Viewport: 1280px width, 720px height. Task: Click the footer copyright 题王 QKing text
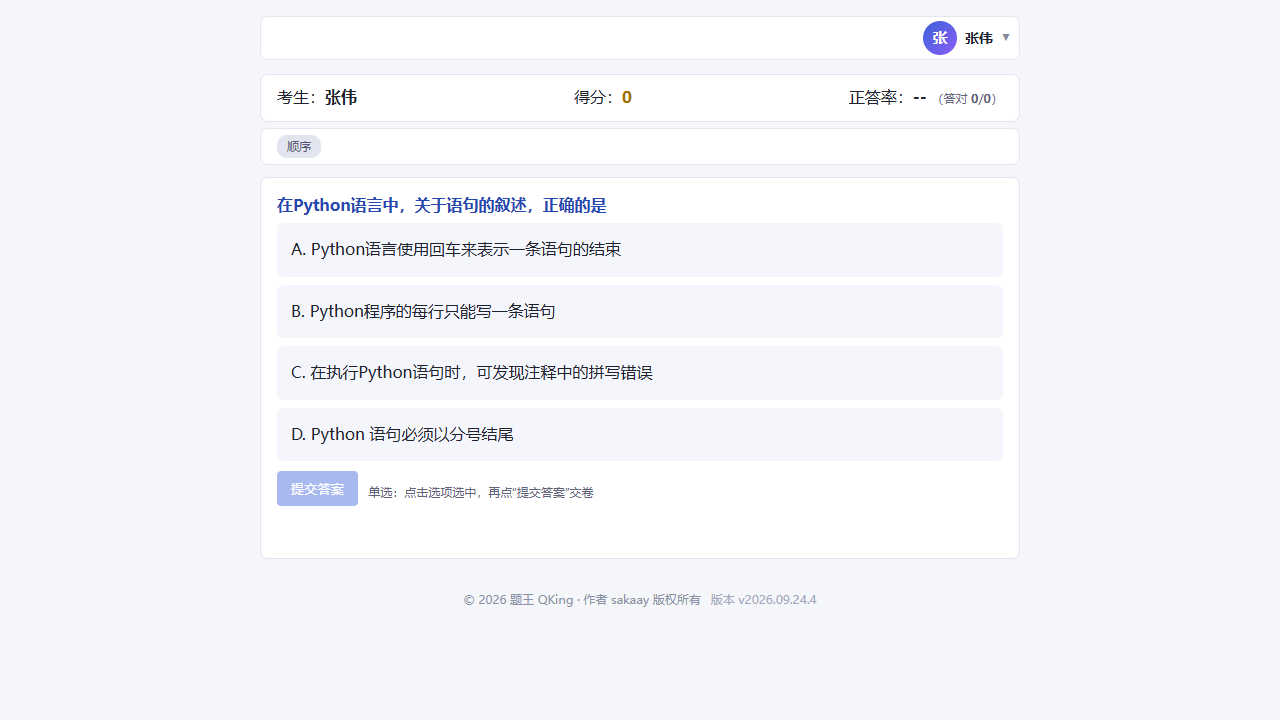[x=582, y=600]
